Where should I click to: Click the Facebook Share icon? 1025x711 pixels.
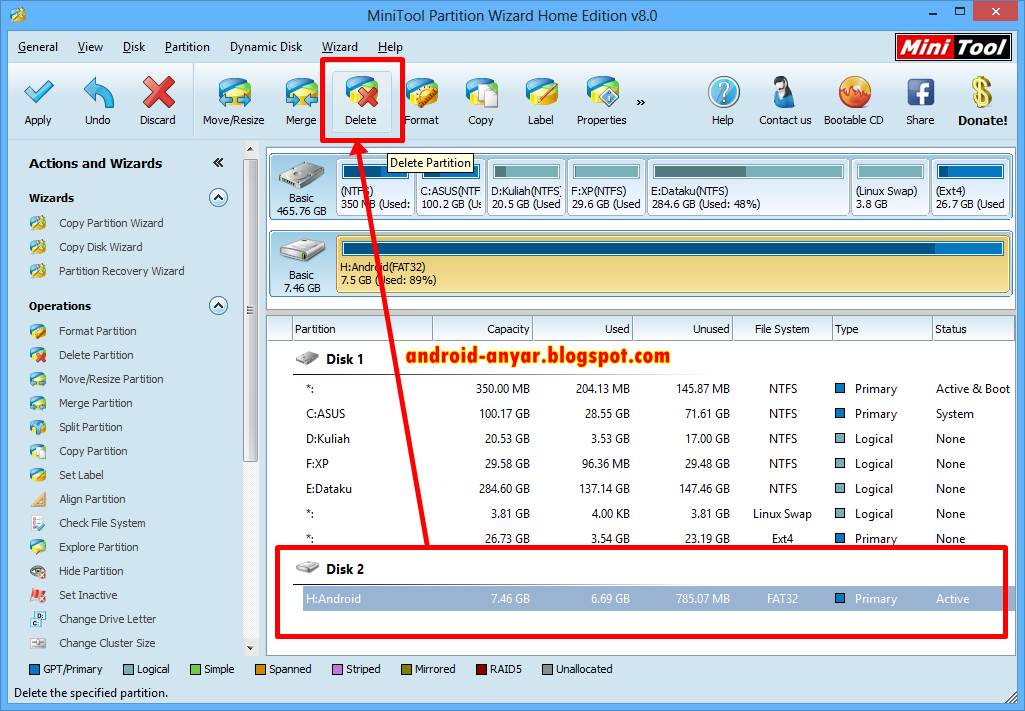tap(920, 92)
